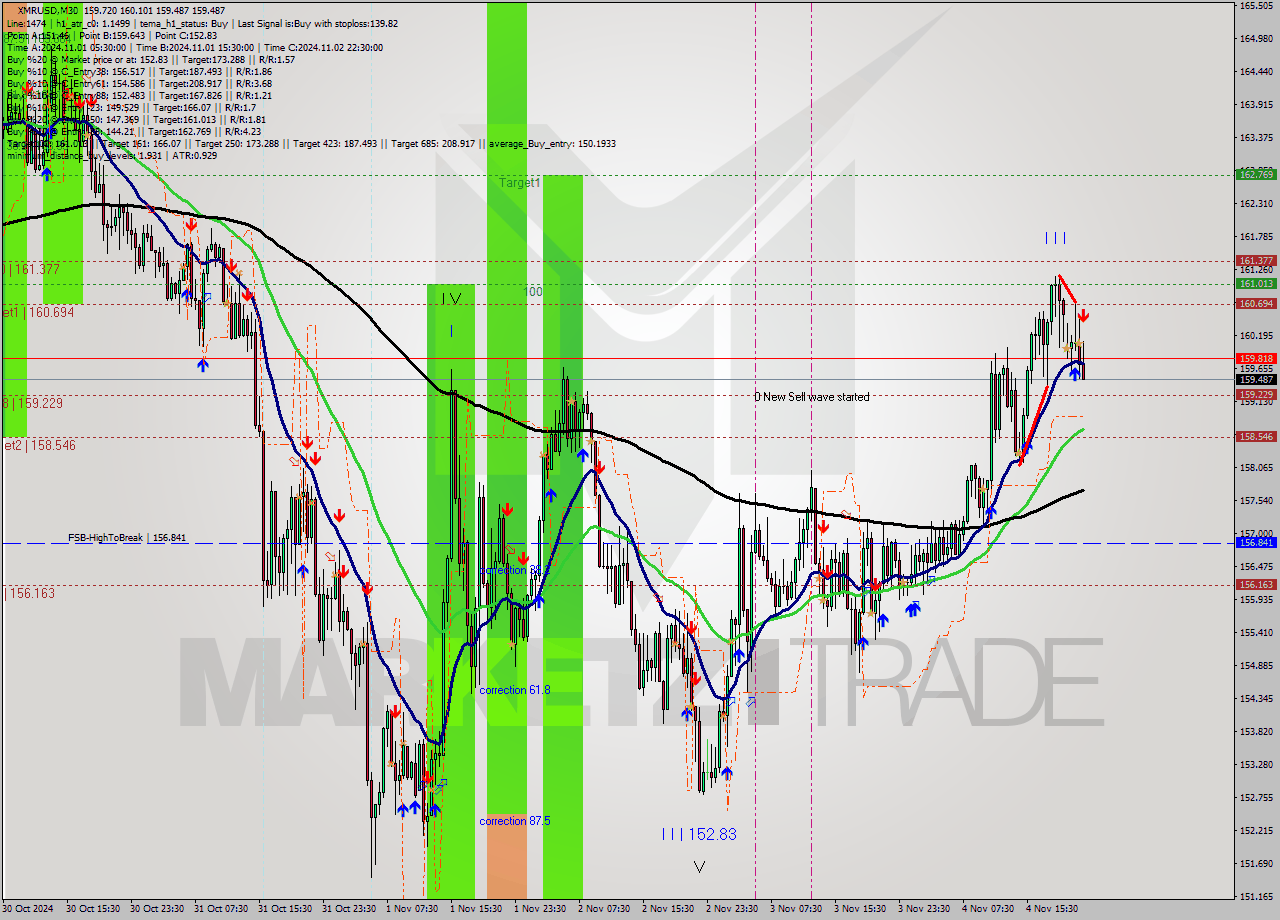Click the red 158.546 price tag
1280x920 pixels.
coord(1256,437)
